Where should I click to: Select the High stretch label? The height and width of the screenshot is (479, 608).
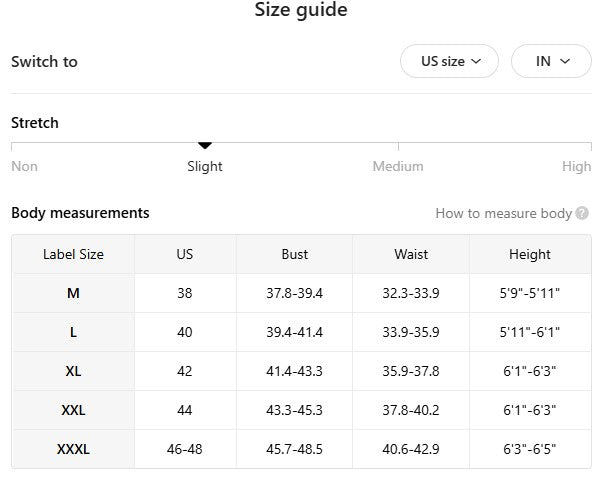coord(576,166)
